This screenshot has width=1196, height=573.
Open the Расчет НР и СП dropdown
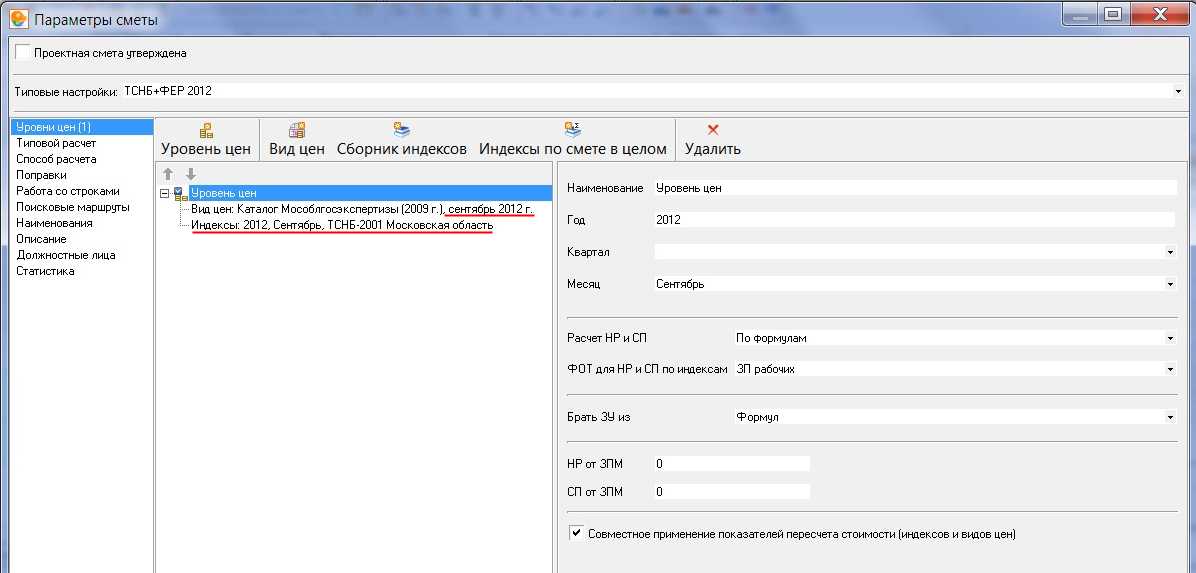pos(1170,339)
